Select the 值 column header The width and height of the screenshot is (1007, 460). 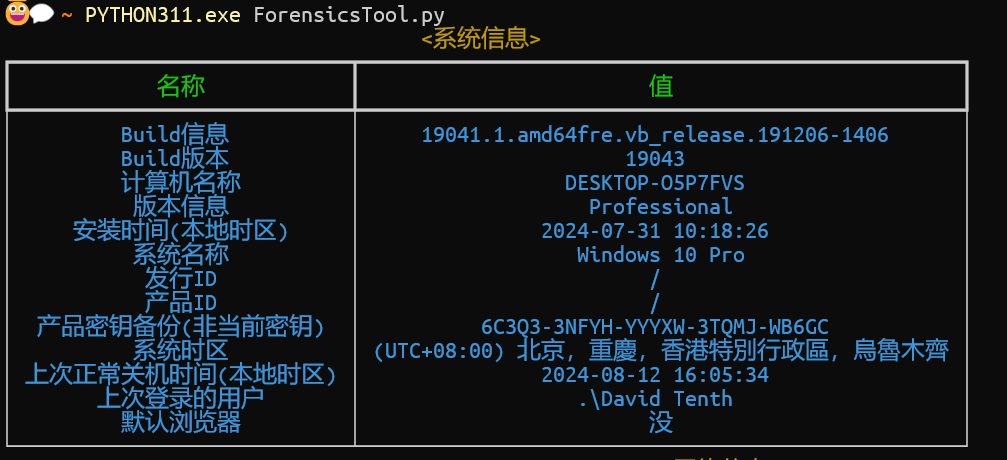click(x=661, y=86)
